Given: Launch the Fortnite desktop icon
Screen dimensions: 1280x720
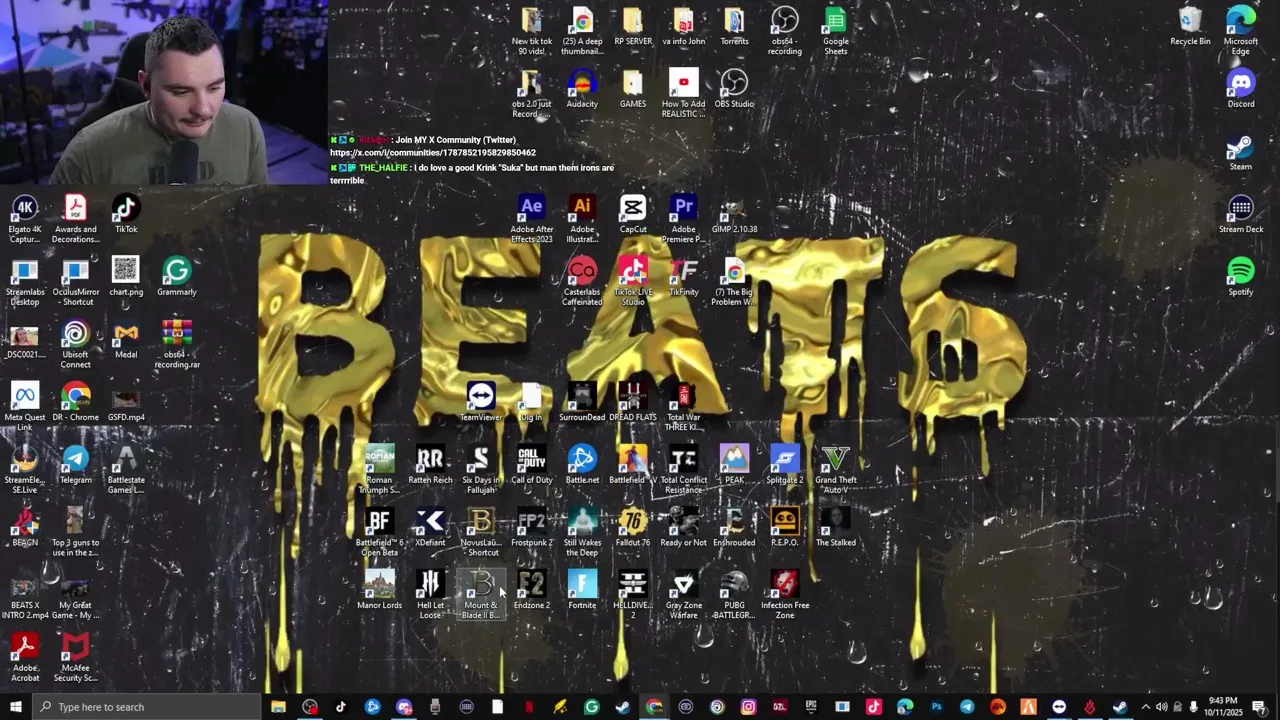Looking at the screenshot, I should (582, 590).
